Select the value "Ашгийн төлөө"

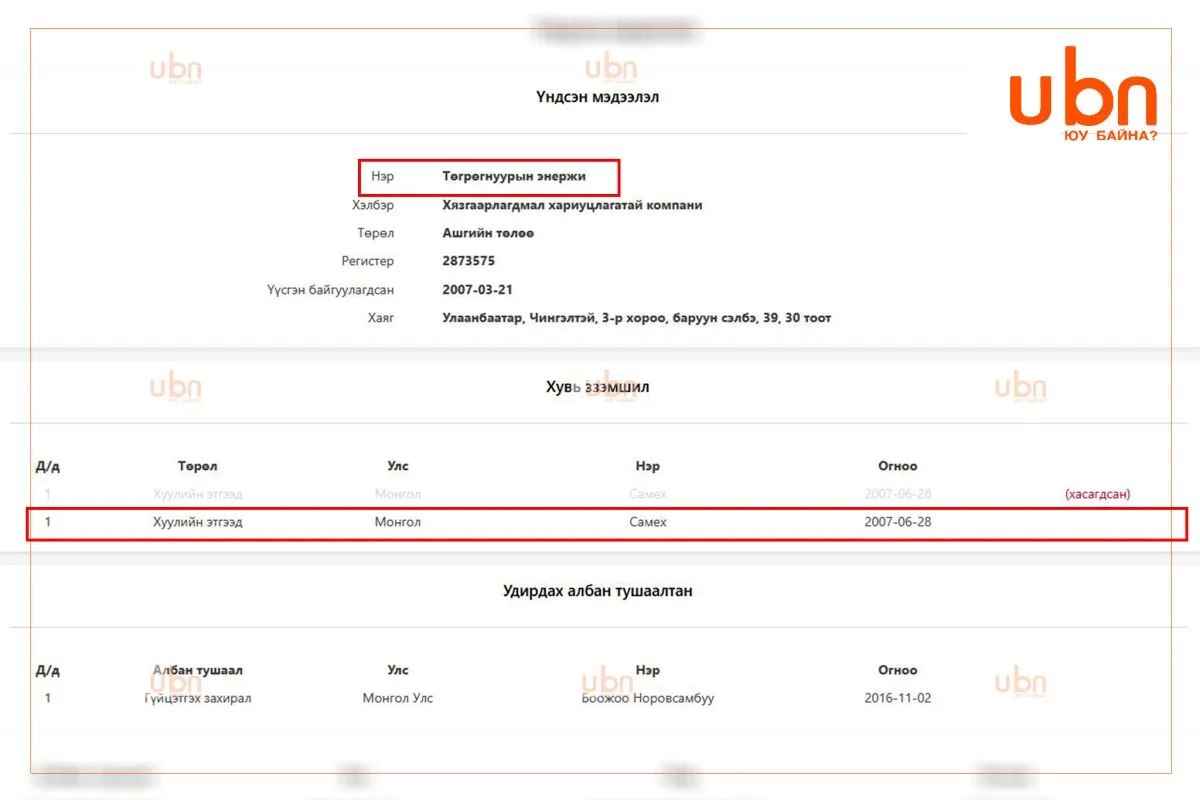(x=488, y=233)
